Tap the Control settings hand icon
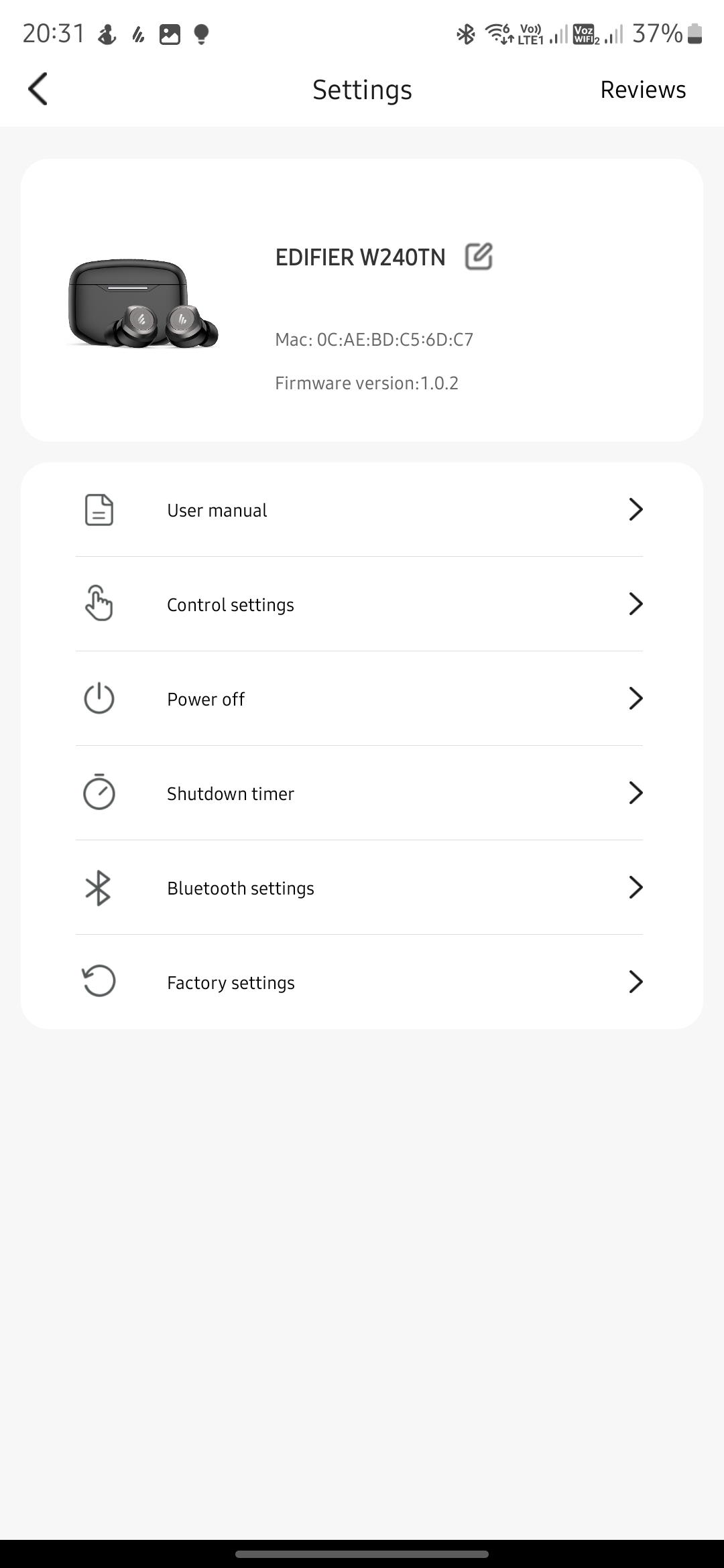The height and width of the screenshot is (1568, 724). (x=99, y=604)
